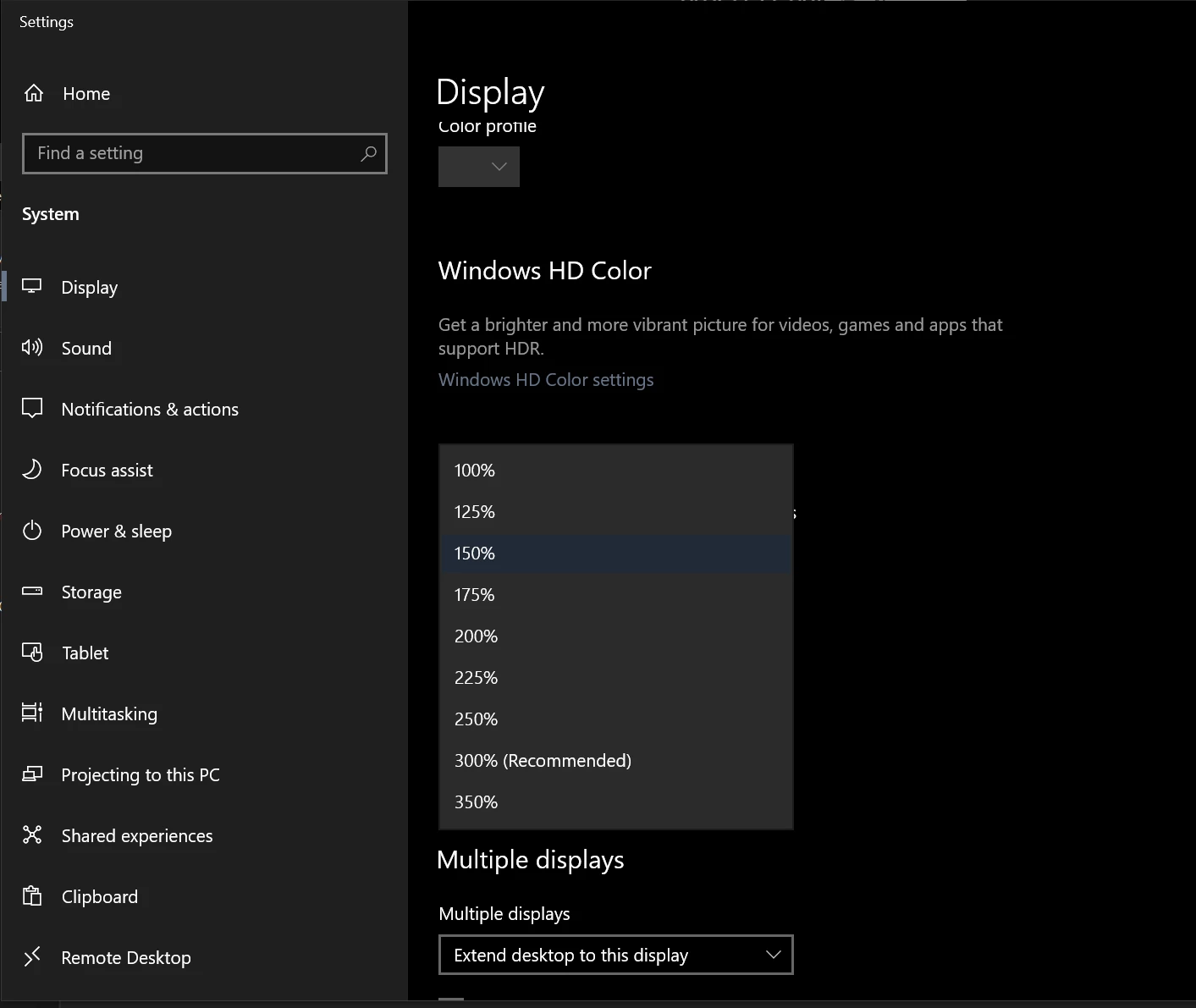Click the Multiple displays heading
Viewport: 1196px width, 1008px height.
point(531,860)
